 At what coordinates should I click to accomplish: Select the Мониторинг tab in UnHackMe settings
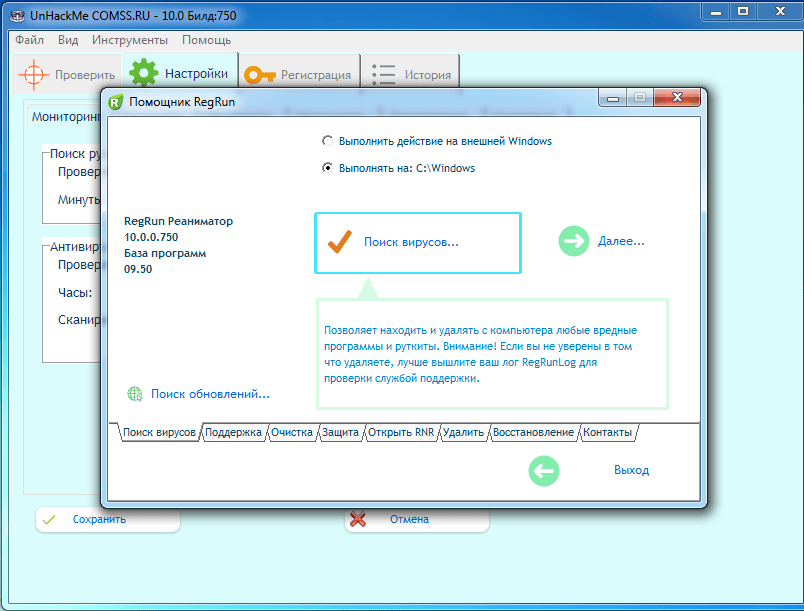pyautogui.click(x=65, y=117)
